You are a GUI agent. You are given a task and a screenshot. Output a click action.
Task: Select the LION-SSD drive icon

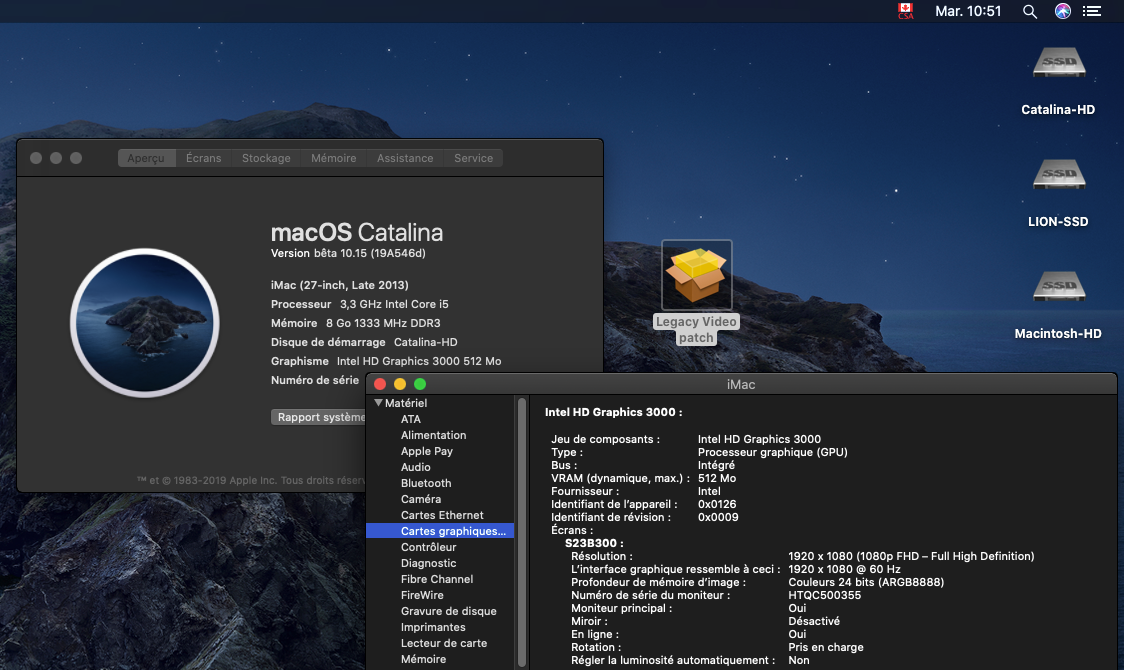(x=1059, y=174)
